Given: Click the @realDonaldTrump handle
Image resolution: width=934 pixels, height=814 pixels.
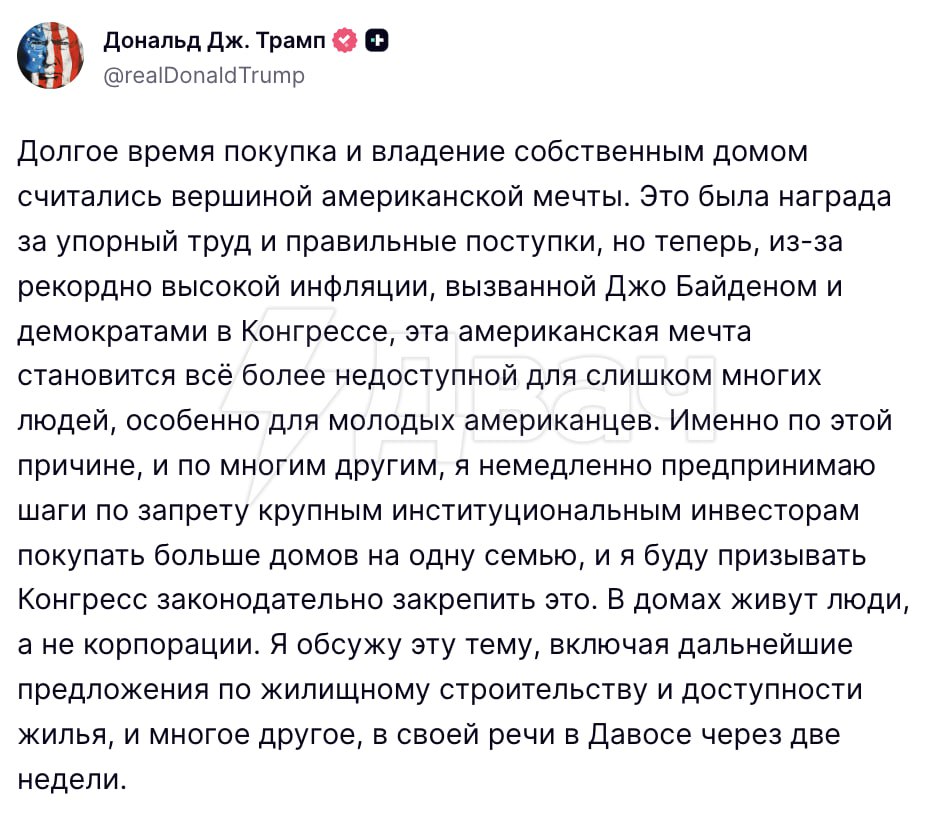Looking at the screenshot, I should coord(204,75).
